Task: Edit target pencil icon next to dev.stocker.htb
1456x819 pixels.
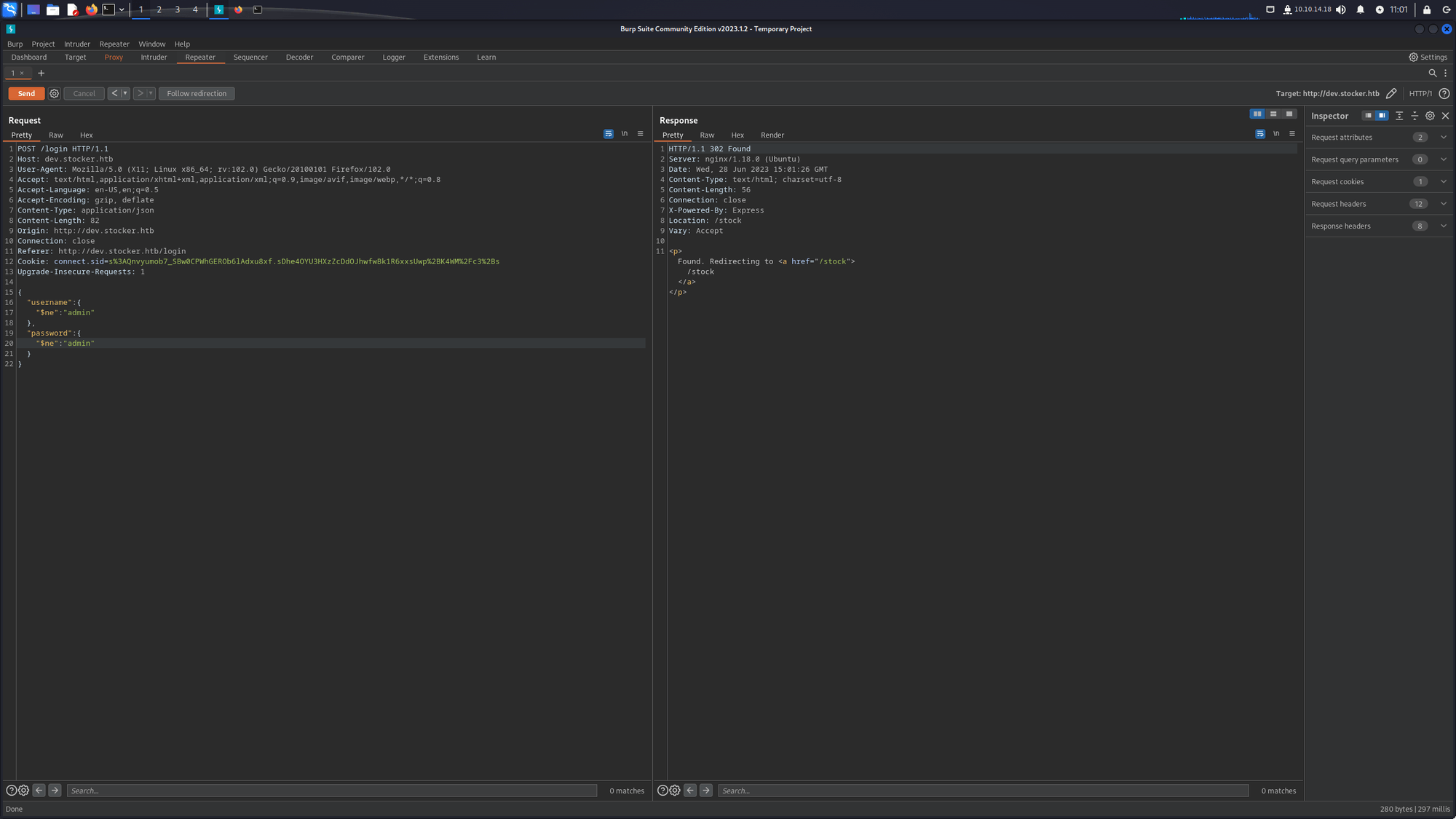Action: coord(1391,93)
